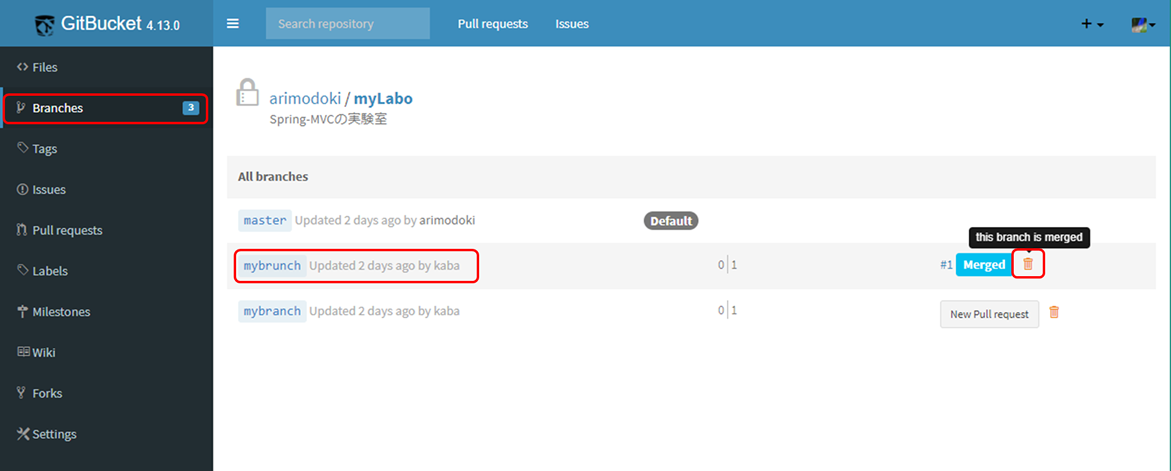Open Forks in the sidebar
Image resolution: width=1171 pixels, height=471 pixels.
click(x=106, y=393)
